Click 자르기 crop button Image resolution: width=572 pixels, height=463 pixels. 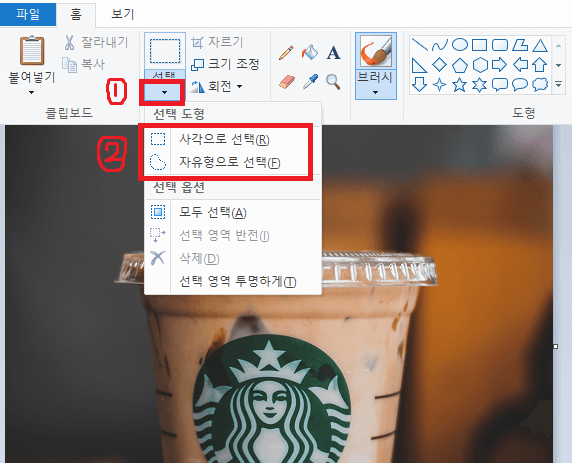(x=217, y=42)
